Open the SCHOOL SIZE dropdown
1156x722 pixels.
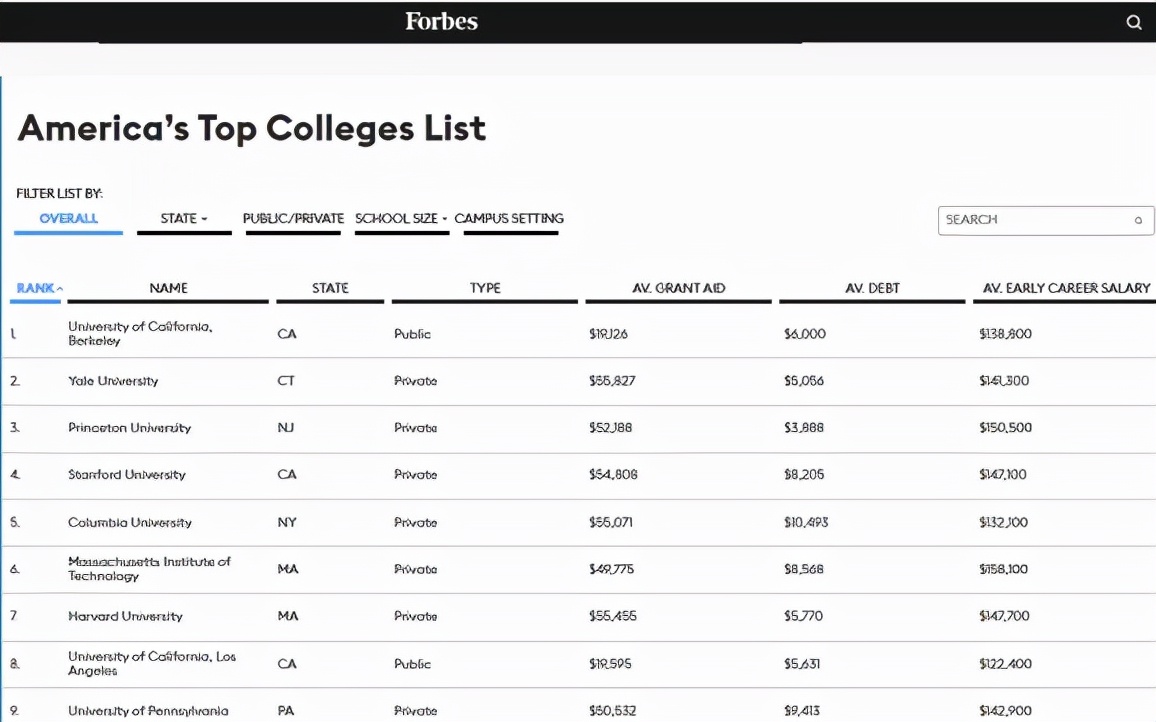[401, 218]
